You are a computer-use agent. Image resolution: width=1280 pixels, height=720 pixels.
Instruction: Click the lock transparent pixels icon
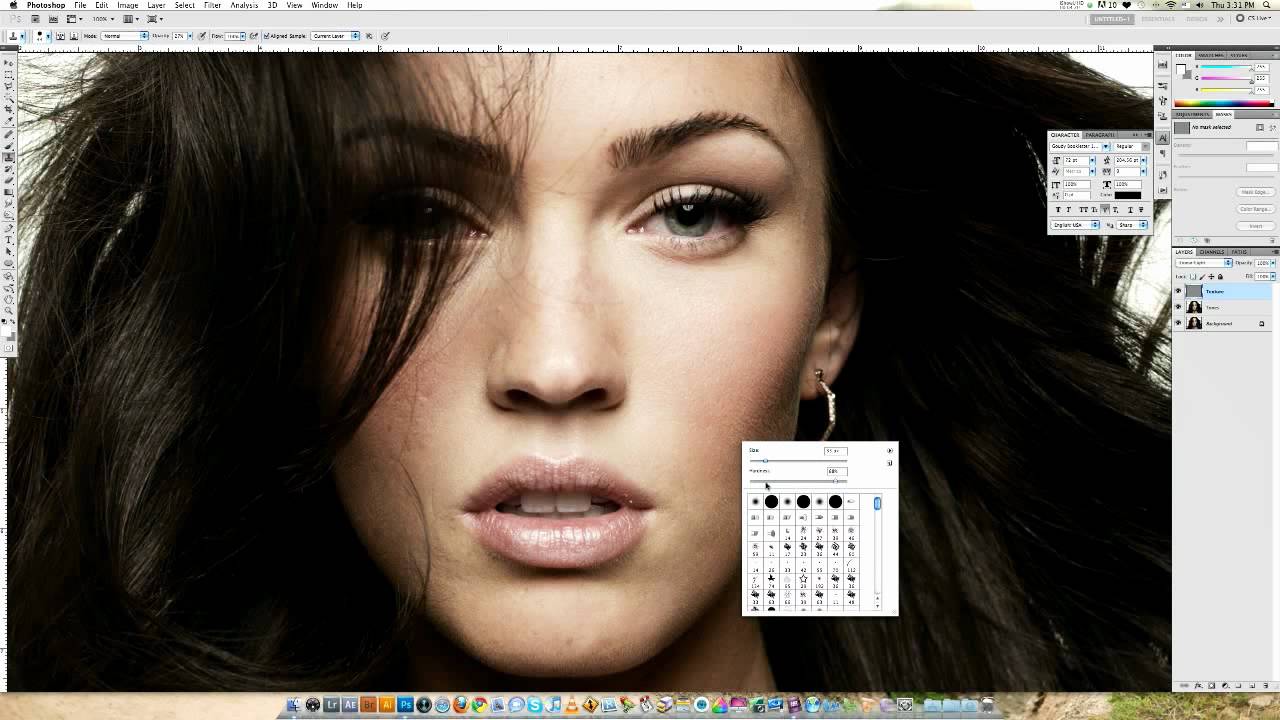coord(1193,276)
